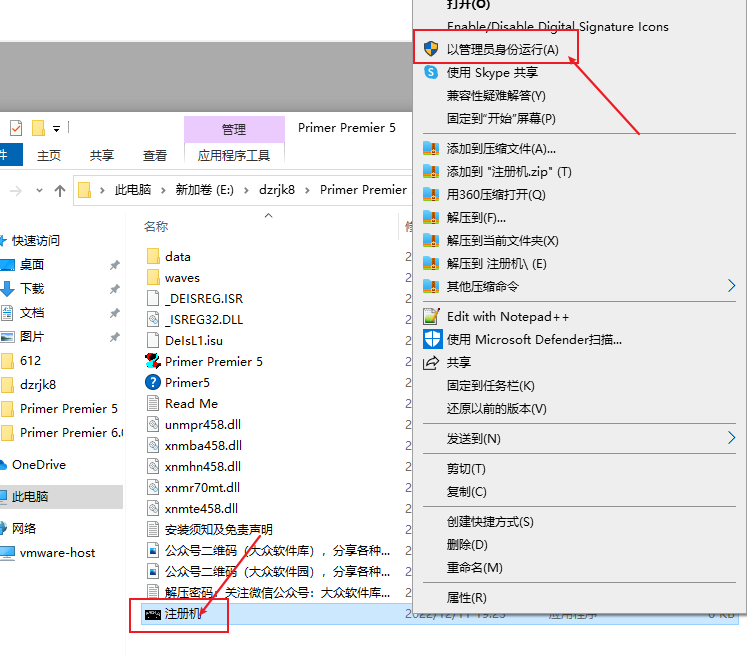Open the quick access toolbar dropdown arrow
Screen dimensions: 747x657
(56, 129)
